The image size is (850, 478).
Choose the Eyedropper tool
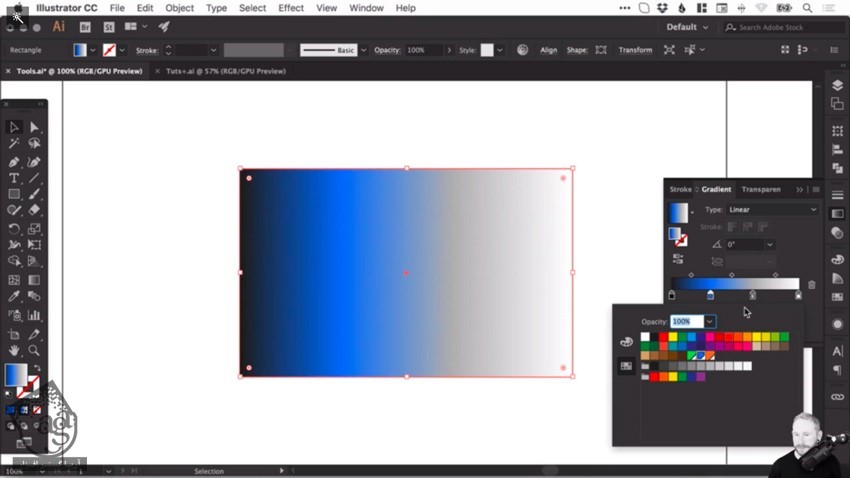click(x=14, y=296)
